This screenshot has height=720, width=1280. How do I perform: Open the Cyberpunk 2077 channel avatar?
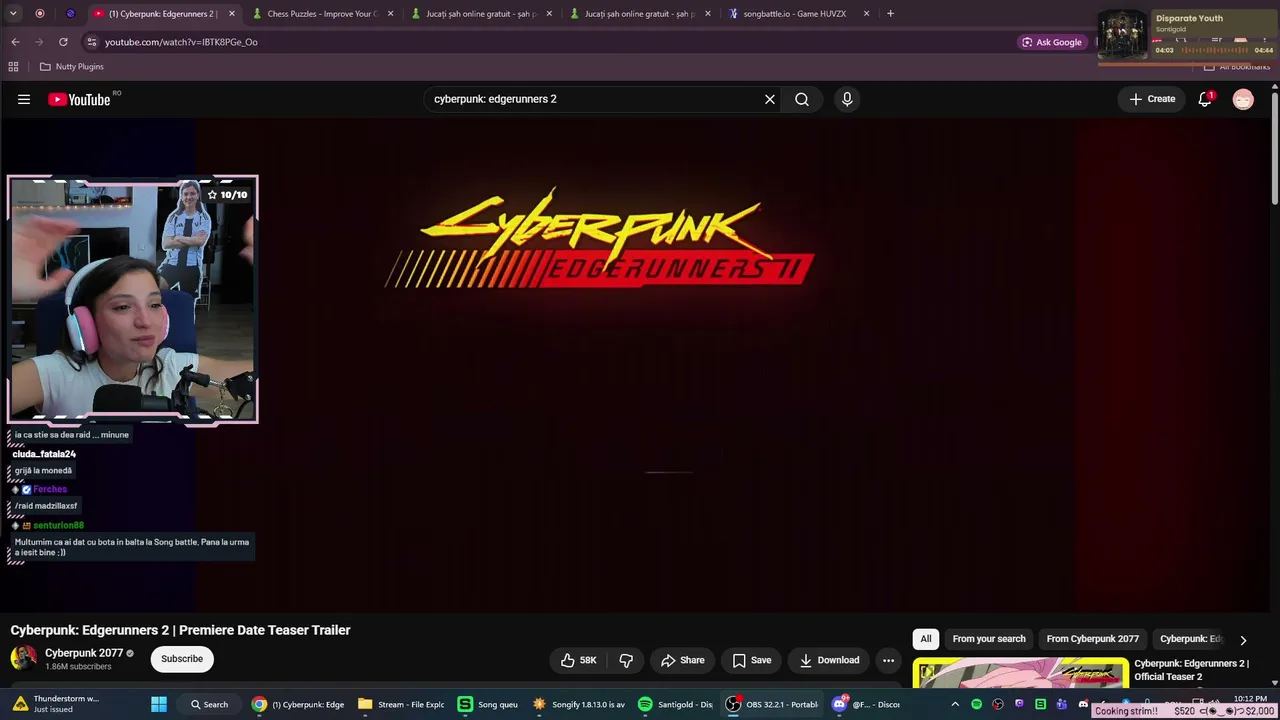23,658
